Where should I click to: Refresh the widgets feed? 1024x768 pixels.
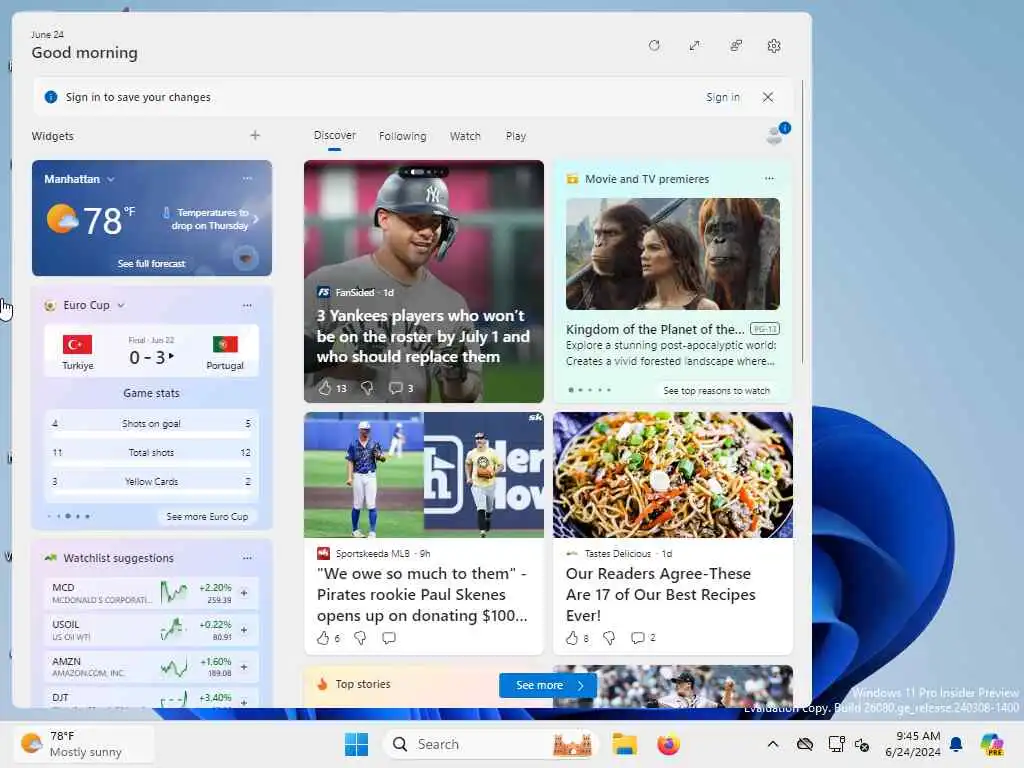654,46
